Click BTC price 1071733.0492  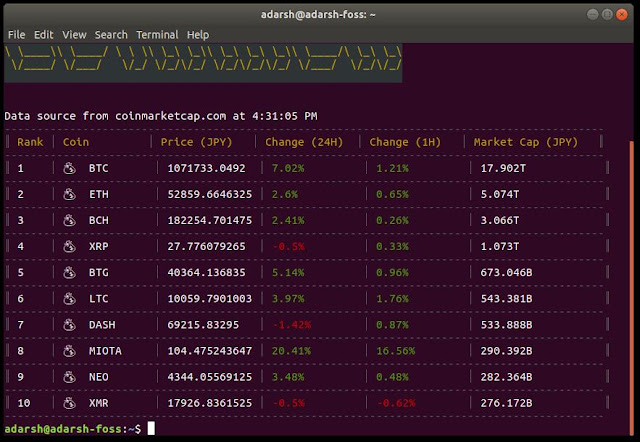pyautogui.click(x=207, y=168)
